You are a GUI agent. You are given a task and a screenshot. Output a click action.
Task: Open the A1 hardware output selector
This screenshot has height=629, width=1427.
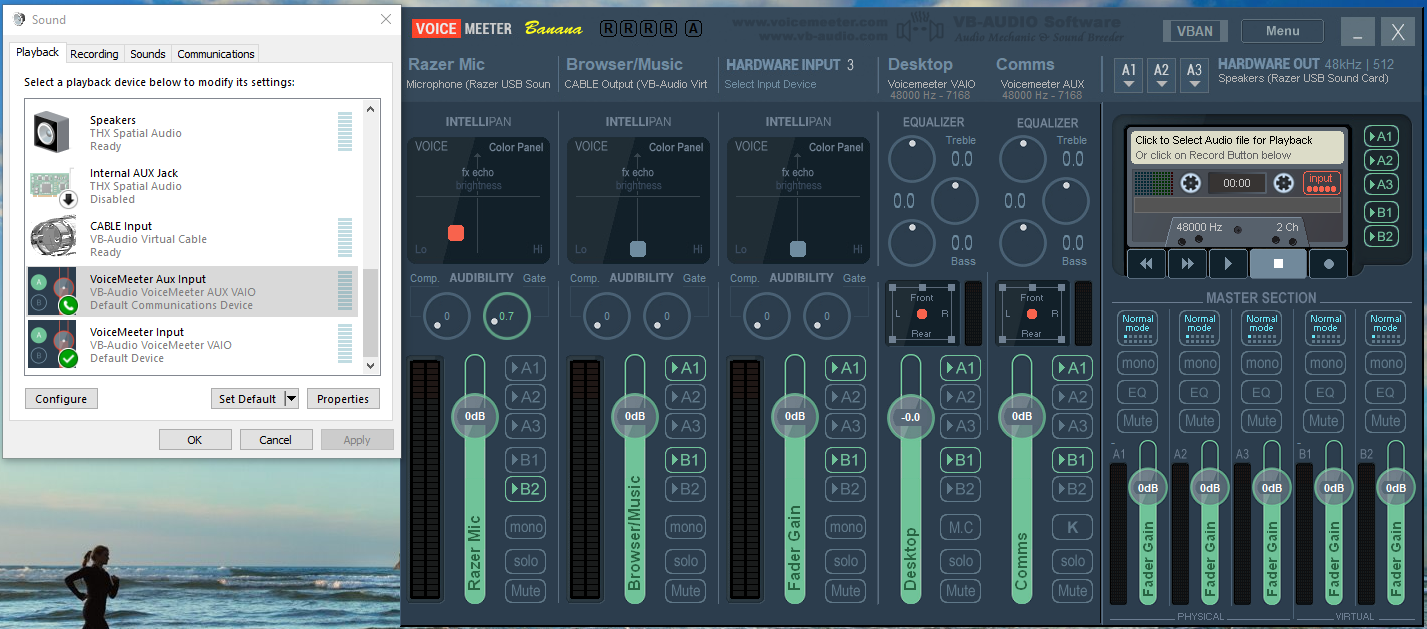(1129, 74)
